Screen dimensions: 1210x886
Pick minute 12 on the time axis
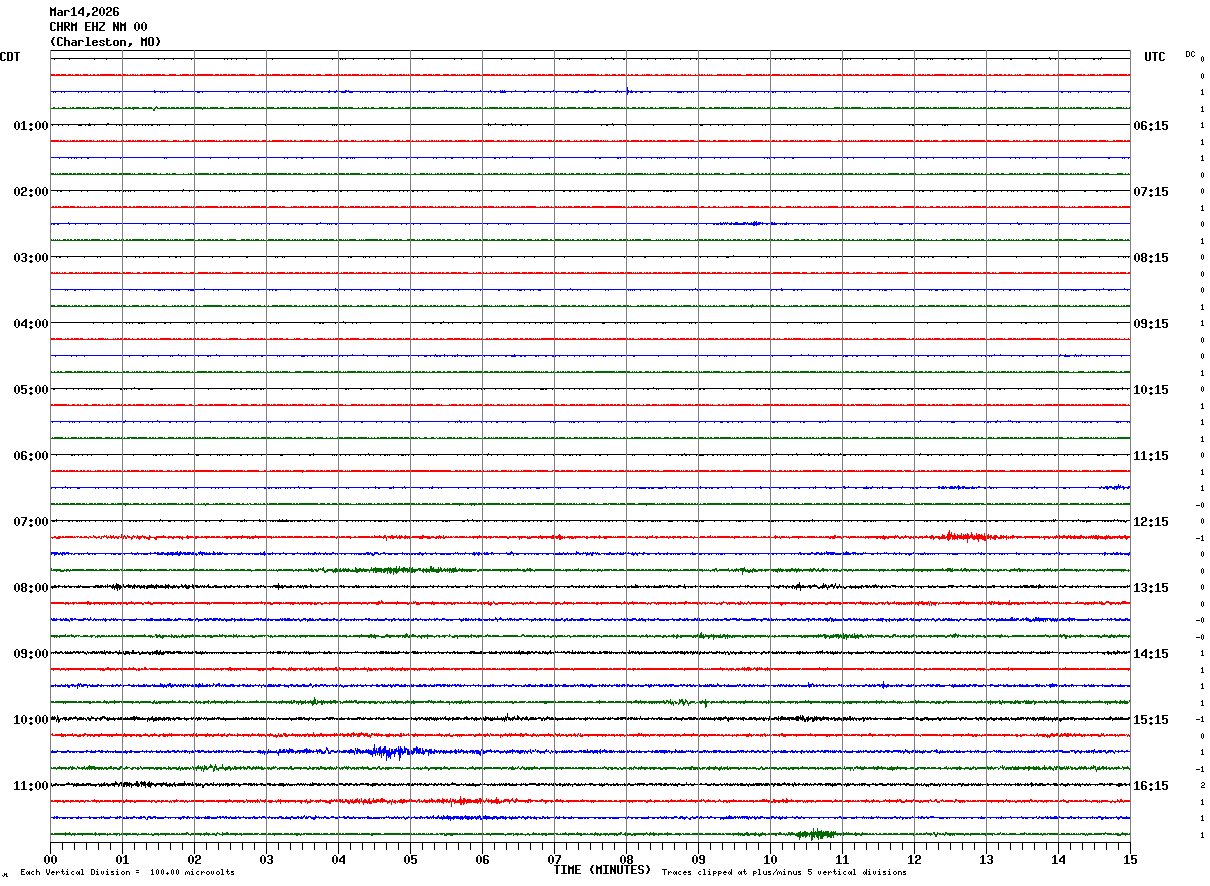[x=914, y=859]
